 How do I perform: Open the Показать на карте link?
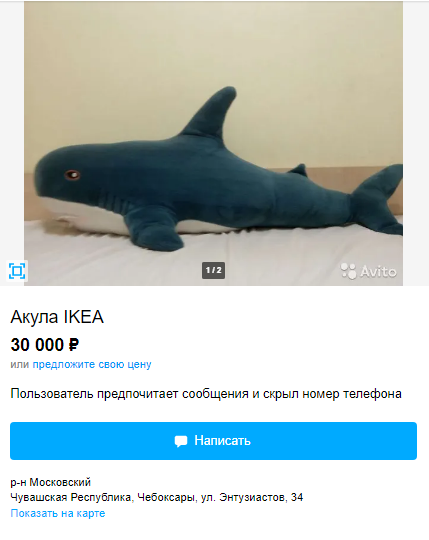58,513
